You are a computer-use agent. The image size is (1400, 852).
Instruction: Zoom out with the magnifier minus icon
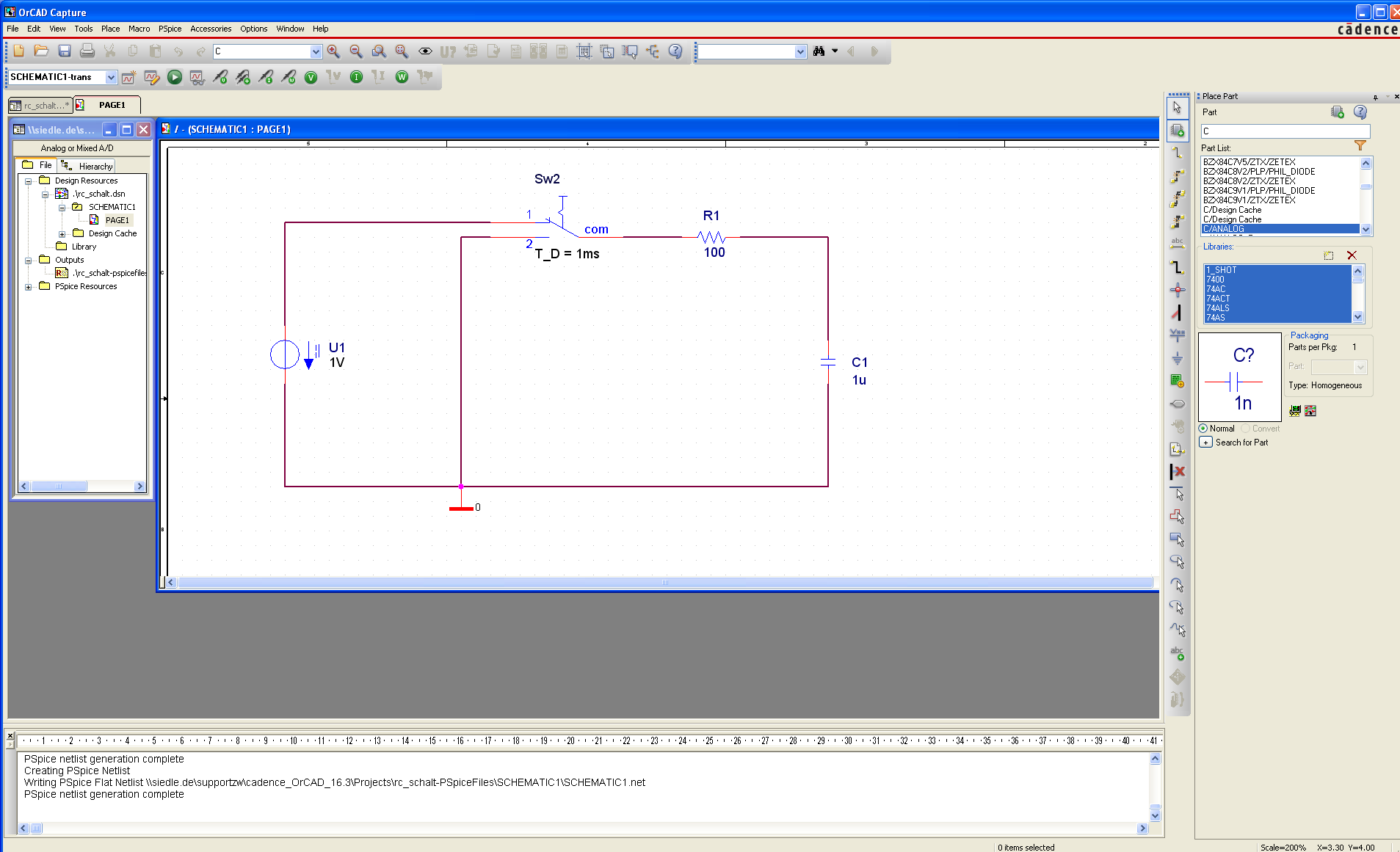[356, 51]
